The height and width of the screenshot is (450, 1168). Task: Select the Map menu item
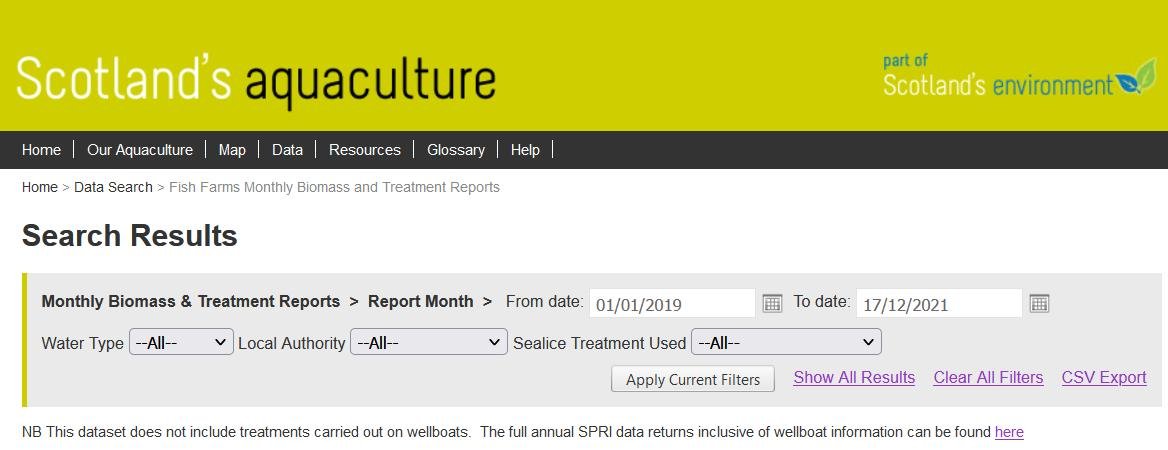point(232,150)
